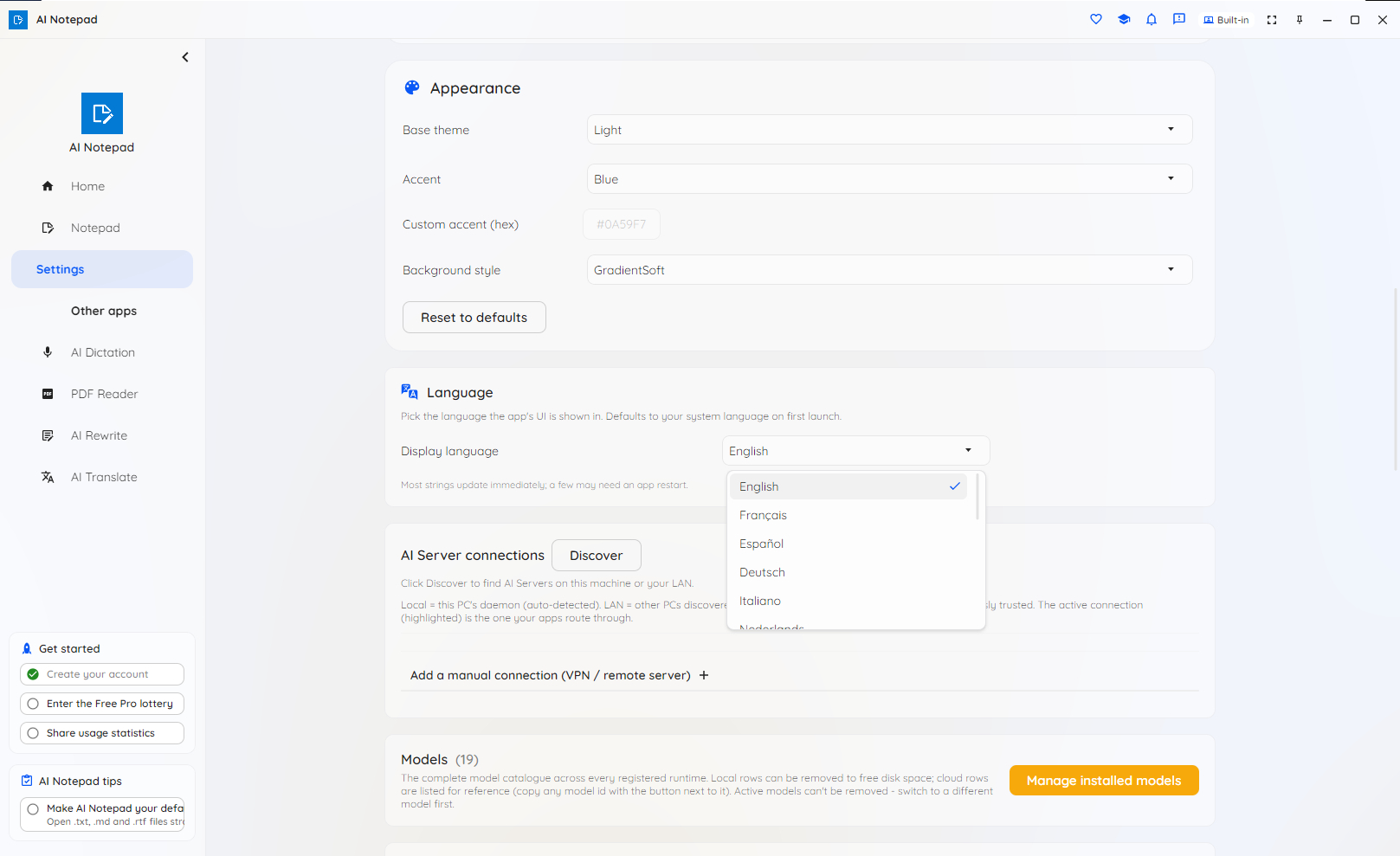The width and height of the screenshot is (1400, 856).
Task: Click the Home house icon
Action: (48, 186)
